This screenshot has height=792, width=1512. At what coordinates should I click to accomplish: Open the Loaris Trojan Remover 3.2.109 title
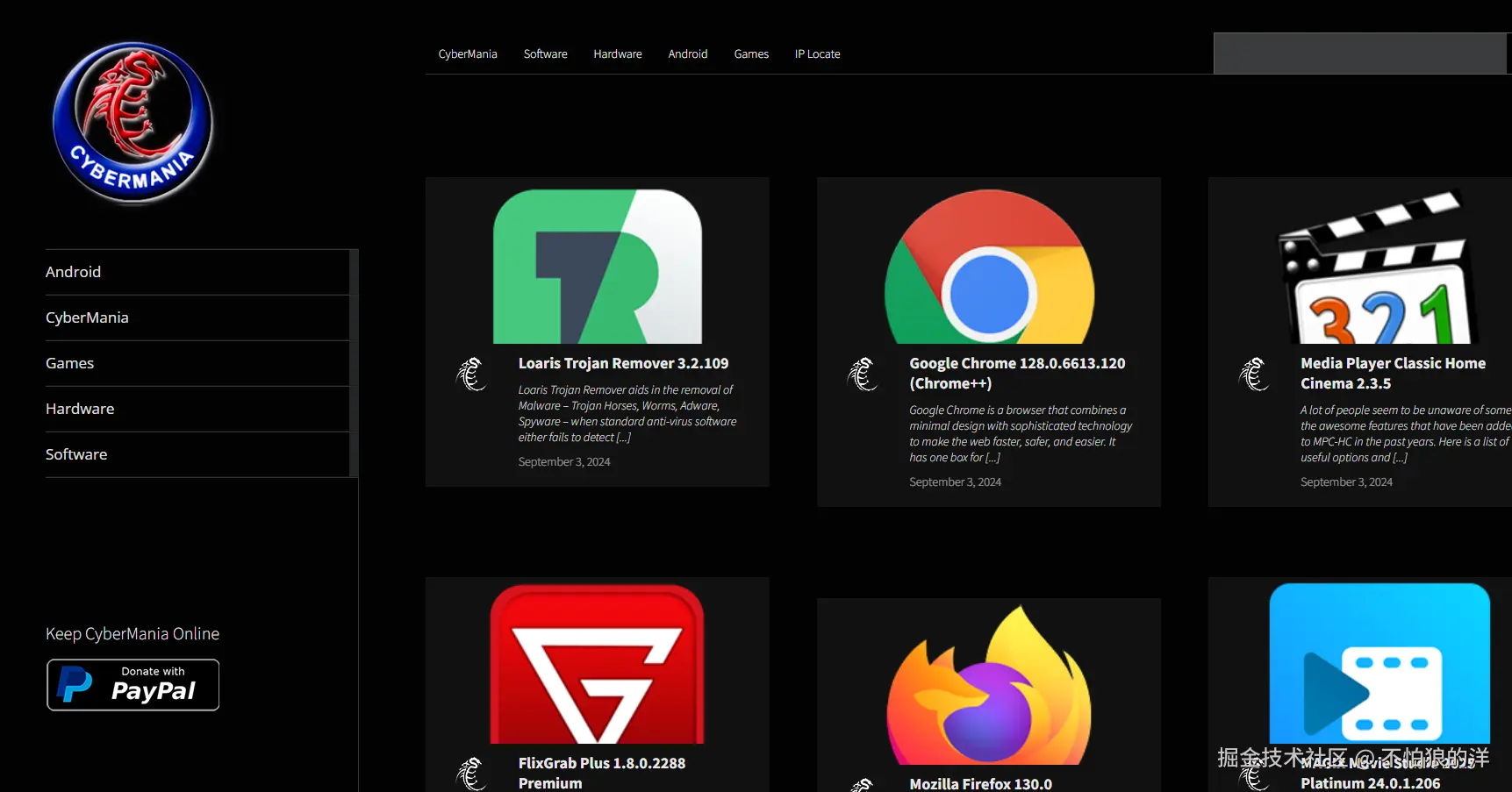tap(623, 363)
